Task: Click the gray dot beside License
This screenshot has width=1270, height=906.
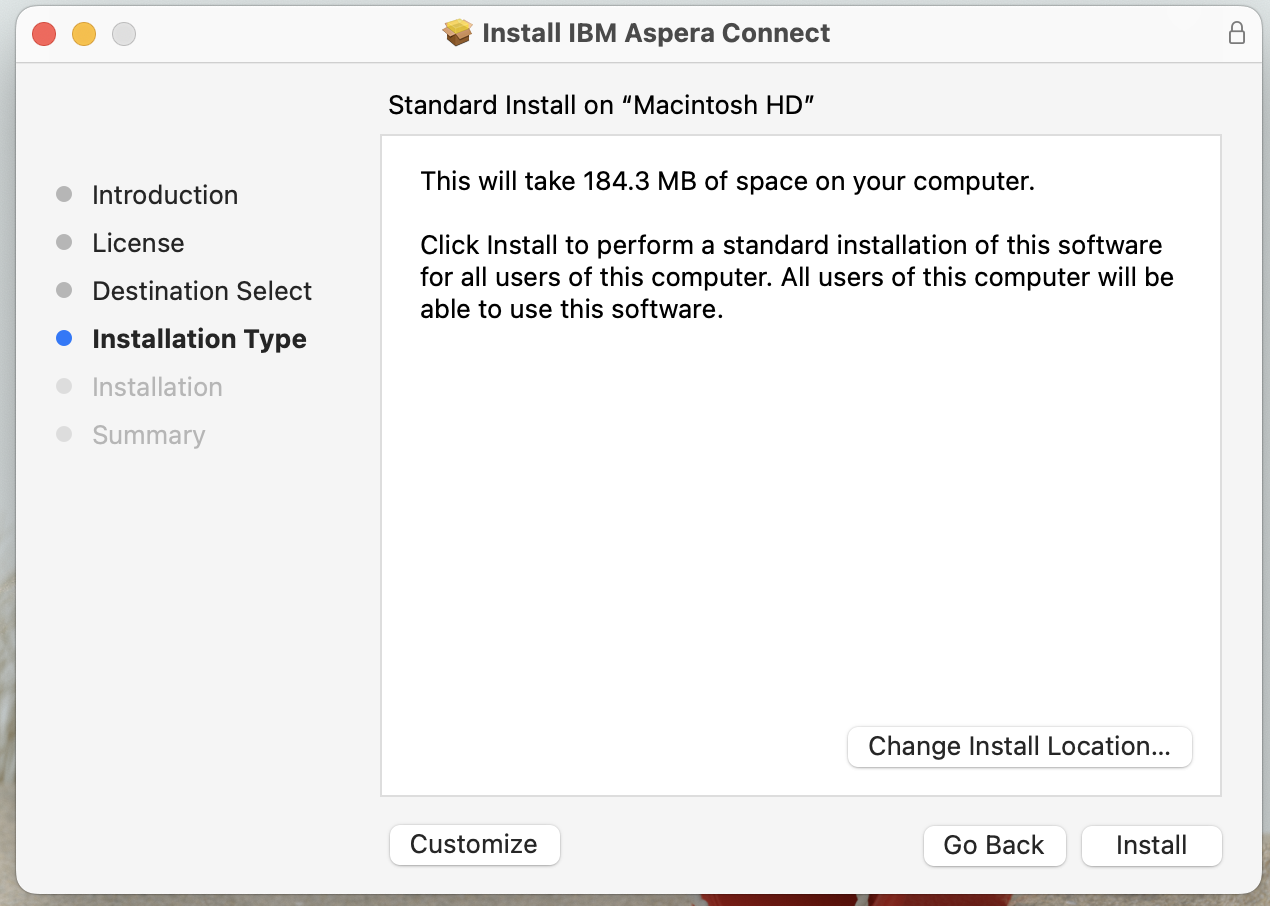Action: [x=64, y=243]
